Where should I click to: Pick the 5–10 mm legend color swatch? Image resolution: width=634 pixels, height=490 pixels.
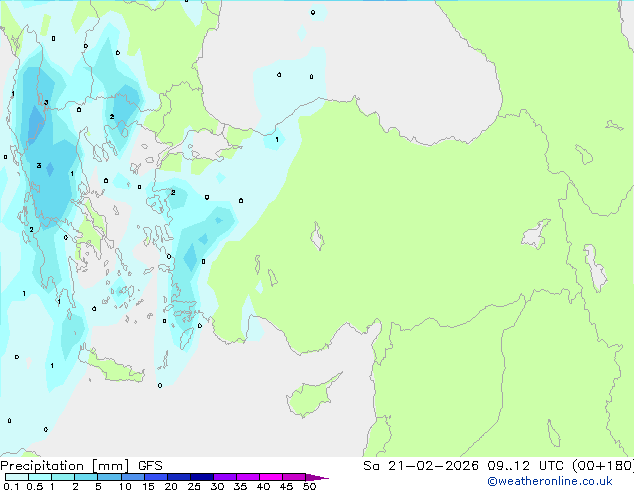[109, 477]
